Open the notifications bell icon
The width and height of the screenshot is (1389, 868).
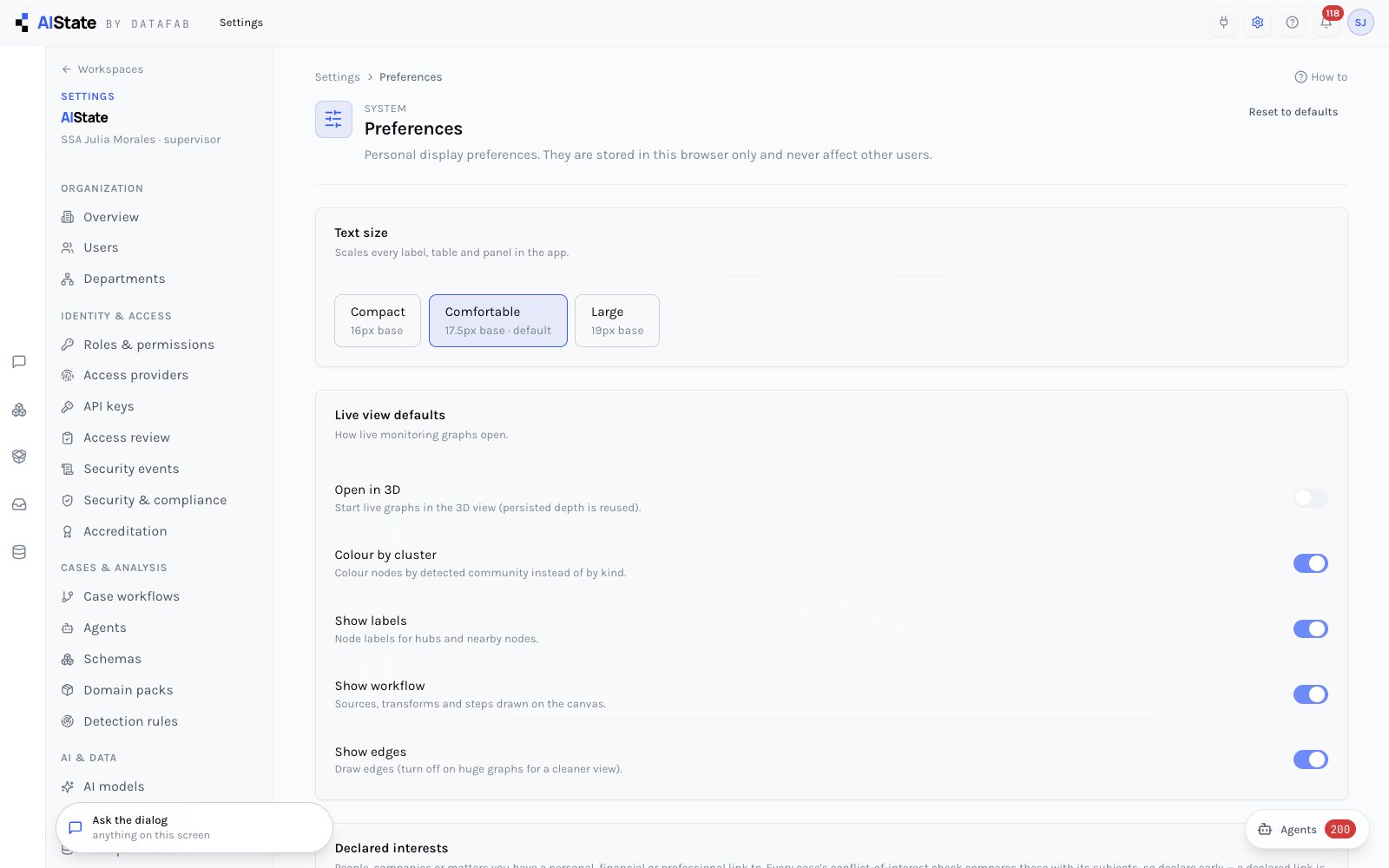(x=1326, y=23)
